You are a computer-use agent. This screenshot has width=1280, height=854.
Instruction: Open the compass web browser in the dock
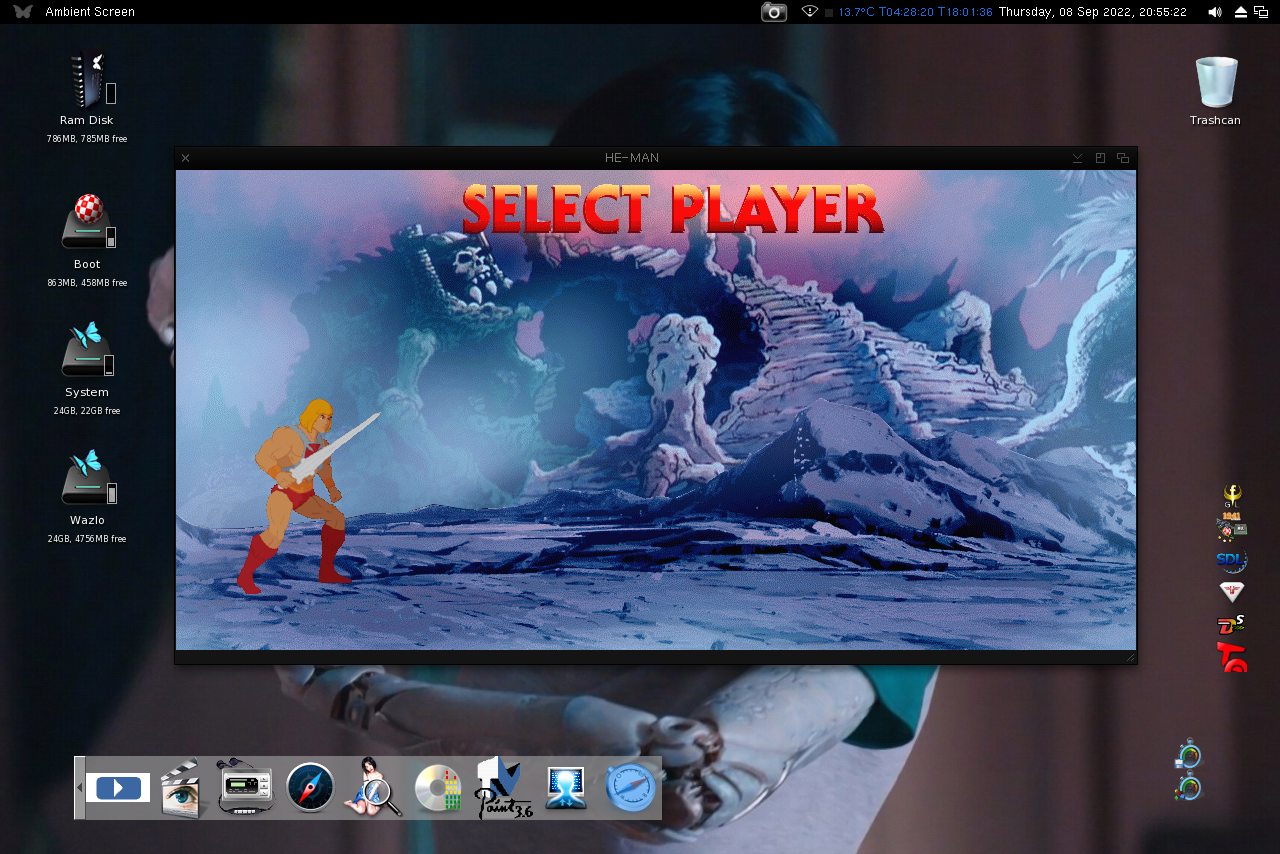310,787
